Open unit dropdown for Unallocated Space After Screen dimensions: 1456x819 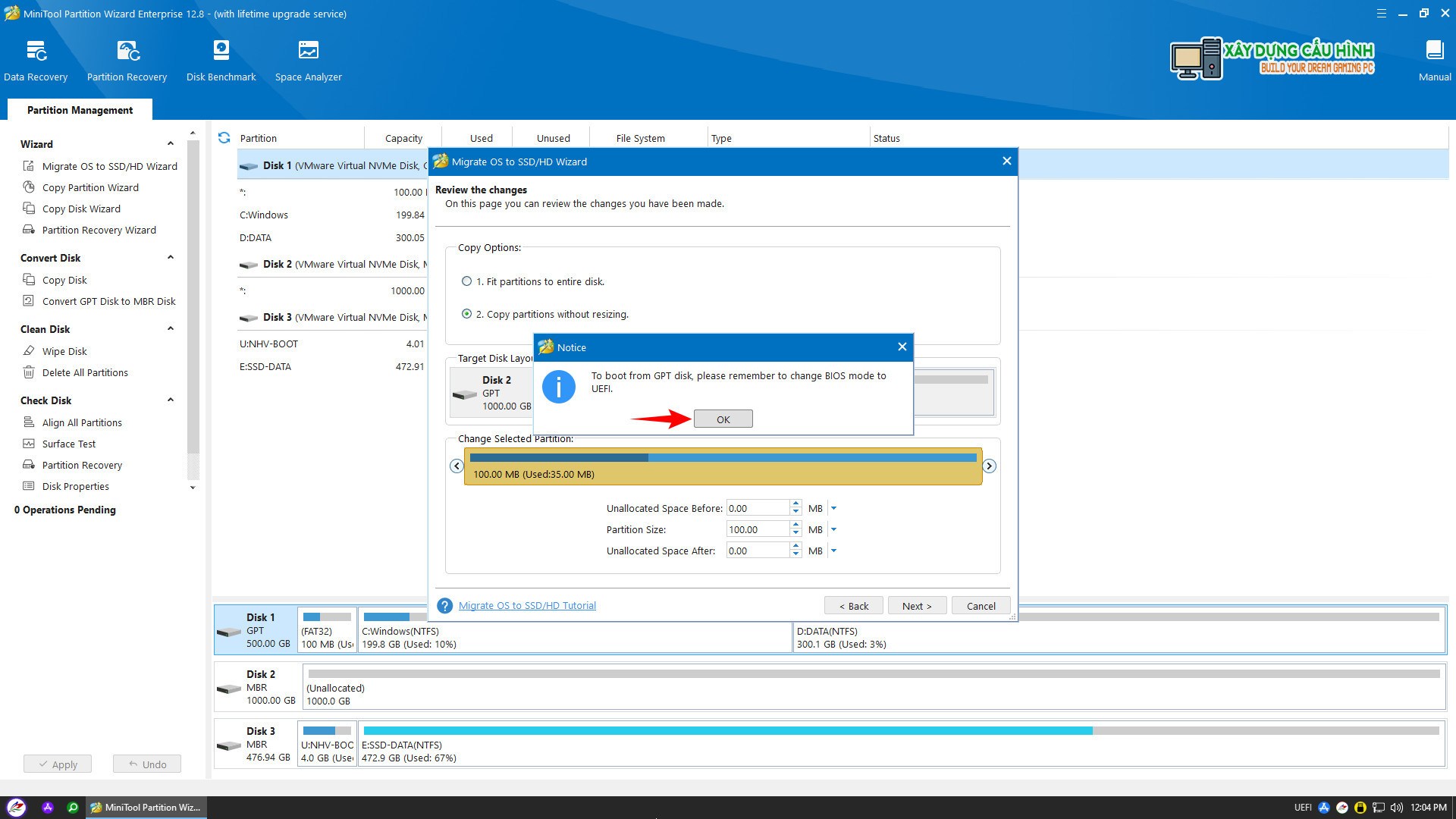tap(833, 551)
